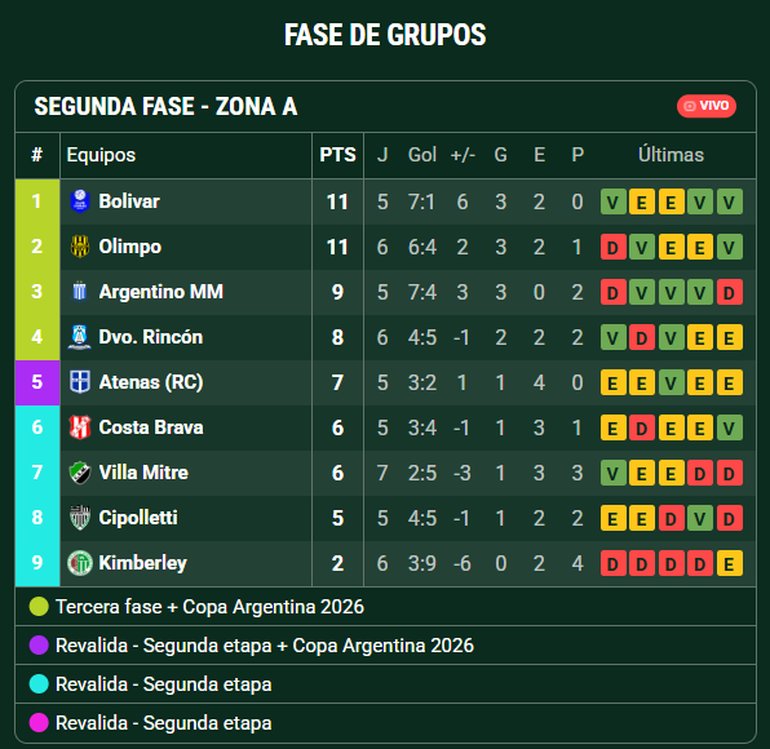Image resolution: width=770 pixels, height=749 pixels.
Task: Open the Kimberley team name link
Action: click(142, 563)
